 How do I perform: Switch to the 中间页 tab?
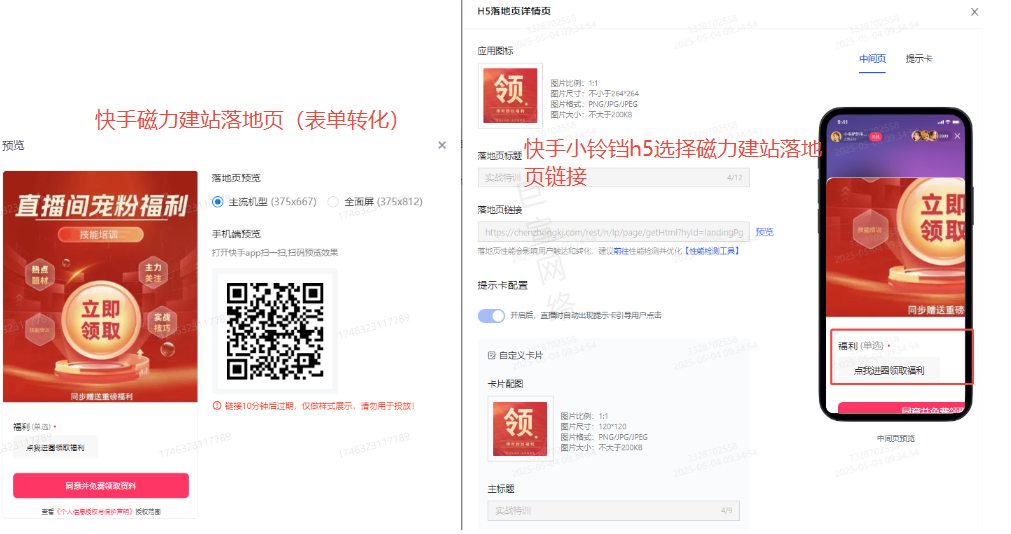pyautogui.click(x=872, y=59)
